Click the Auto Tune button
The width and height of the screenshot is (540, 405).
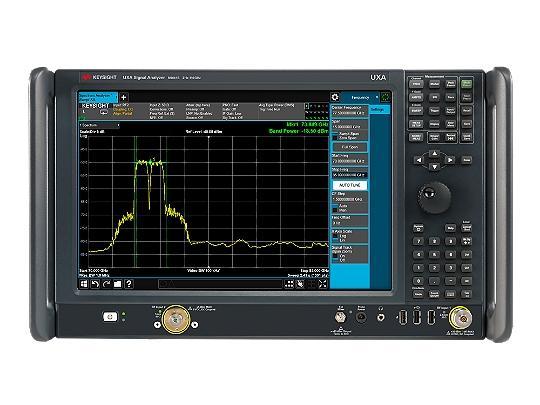point(350,185)
